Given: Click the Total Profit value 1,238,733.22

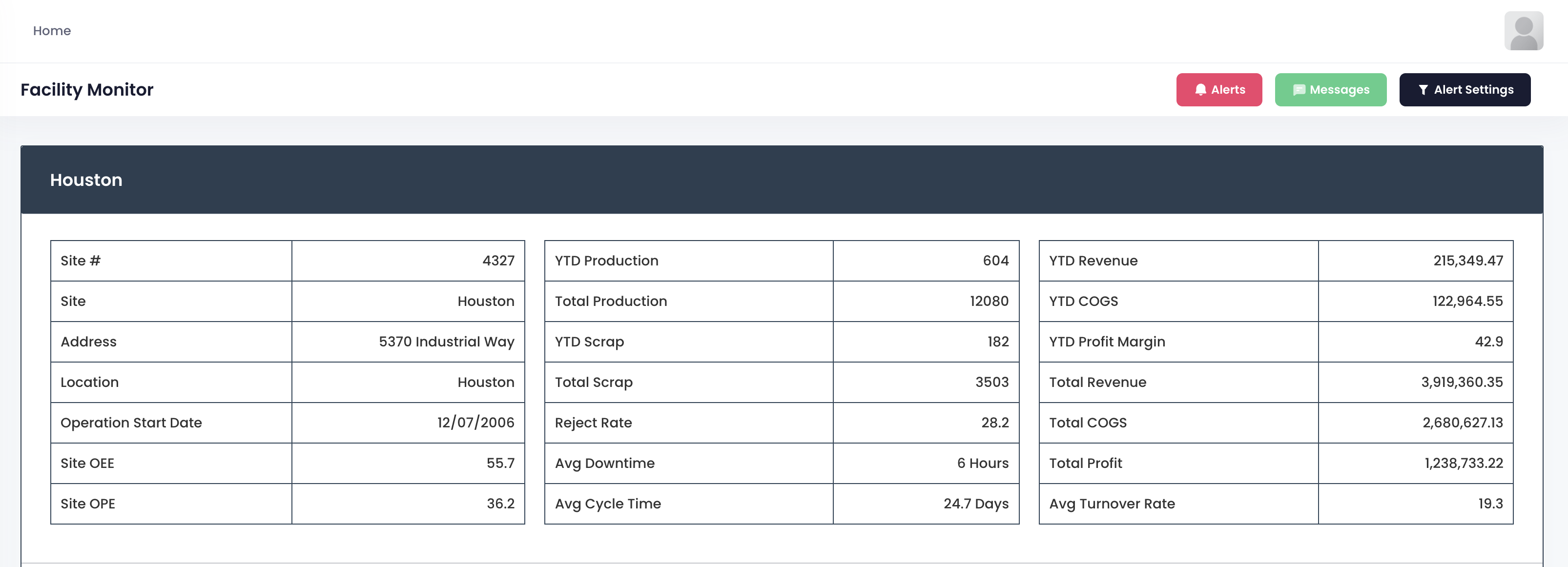Looking at the screenshot, I should point(1464,464).
